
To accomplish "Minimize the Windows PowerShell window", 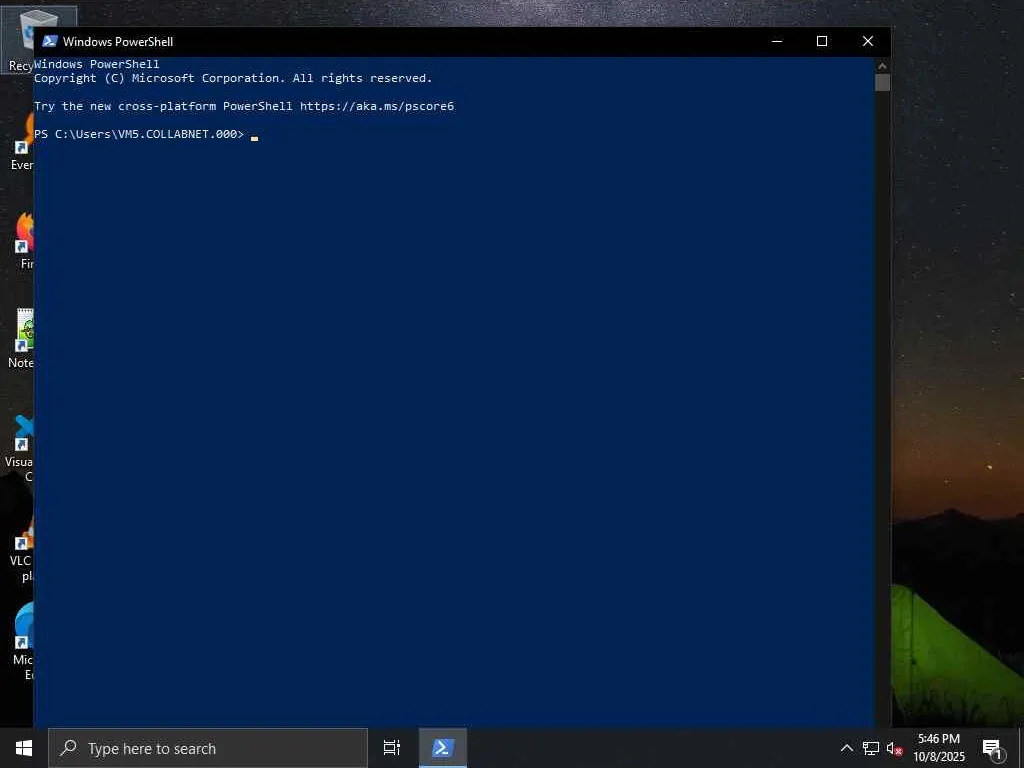I will 776,41.
